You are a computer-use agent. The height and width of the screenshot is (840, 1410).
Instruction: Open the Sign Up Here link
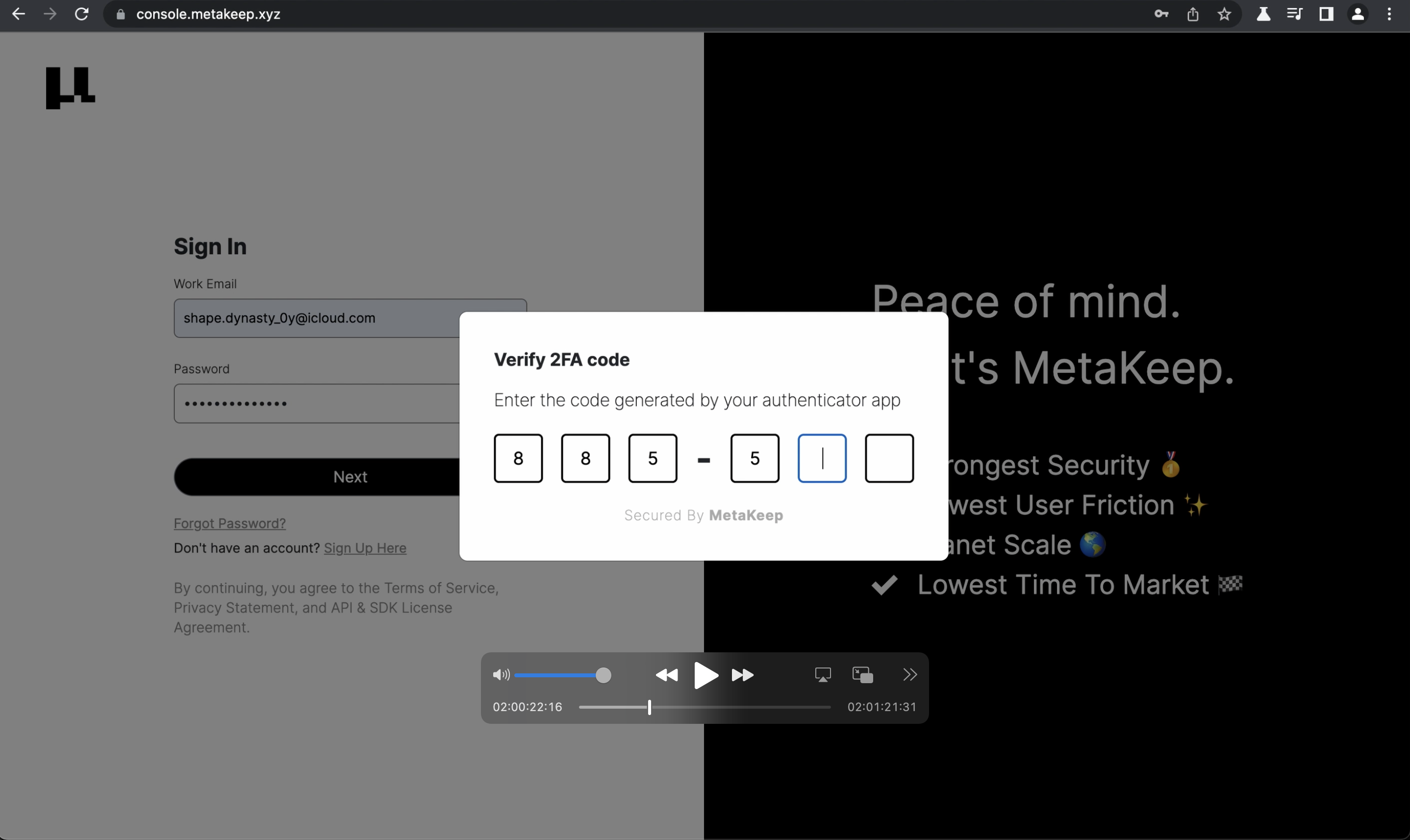(x=365, y=548)
